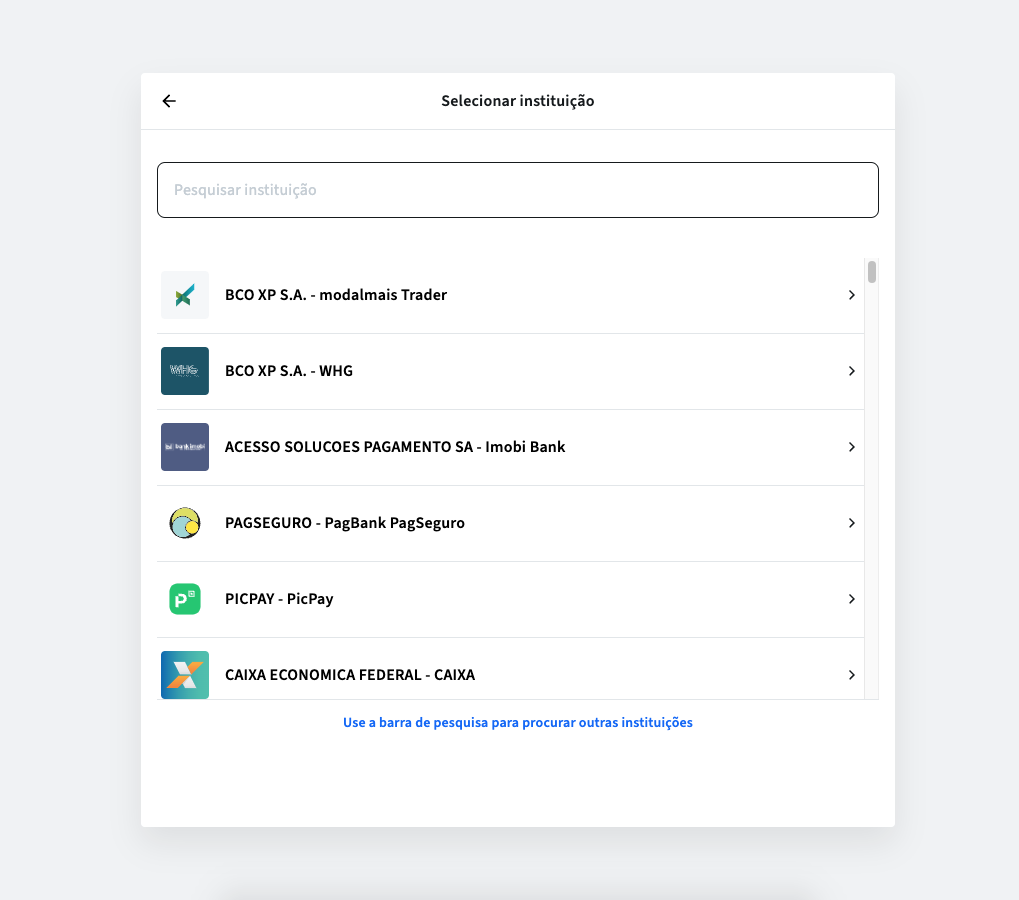Click the institution list scrollbar thumb
The image size is (1019, 900).
point(872,272)
